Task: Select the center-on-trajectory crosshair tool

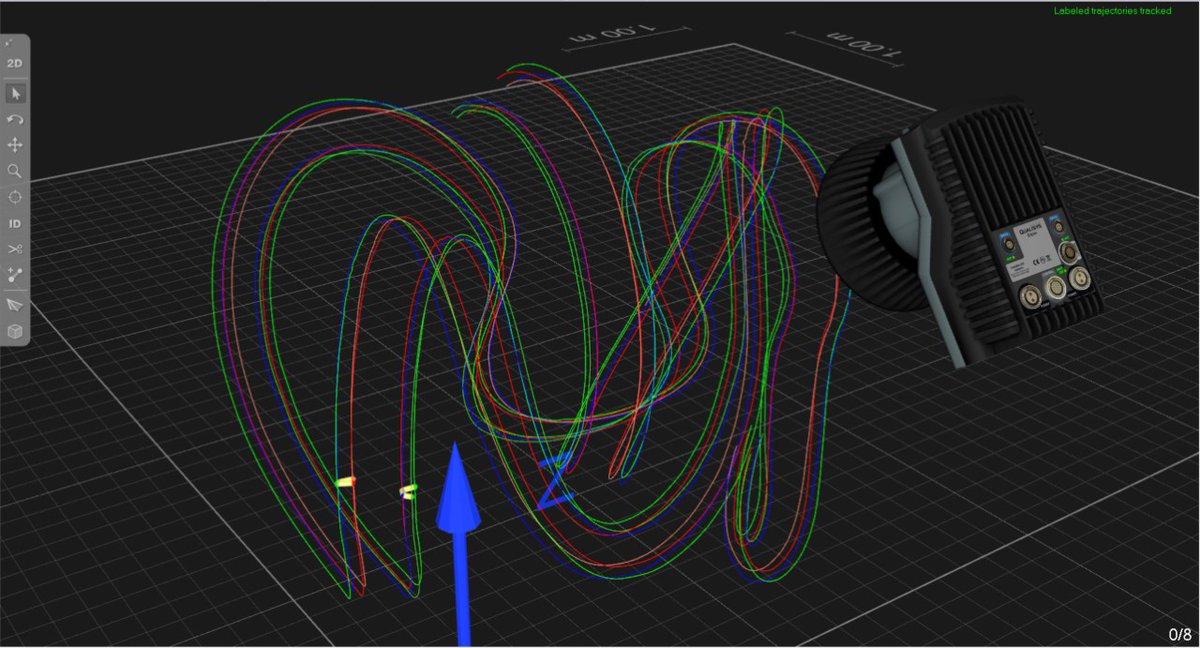Action: [15, 197]
